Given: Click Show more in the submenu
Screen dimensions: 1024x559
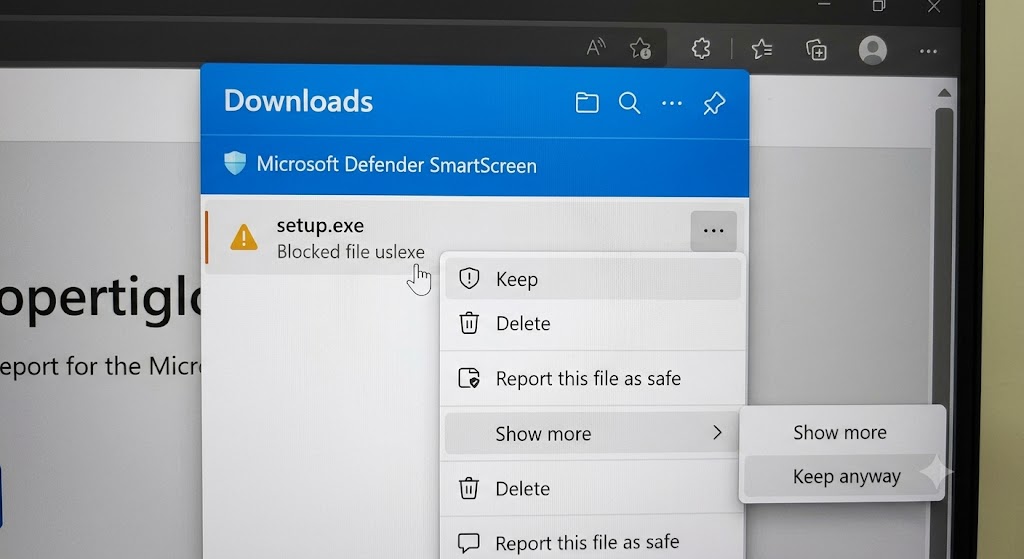Looking at the screenshot, I should click(842, 432).
